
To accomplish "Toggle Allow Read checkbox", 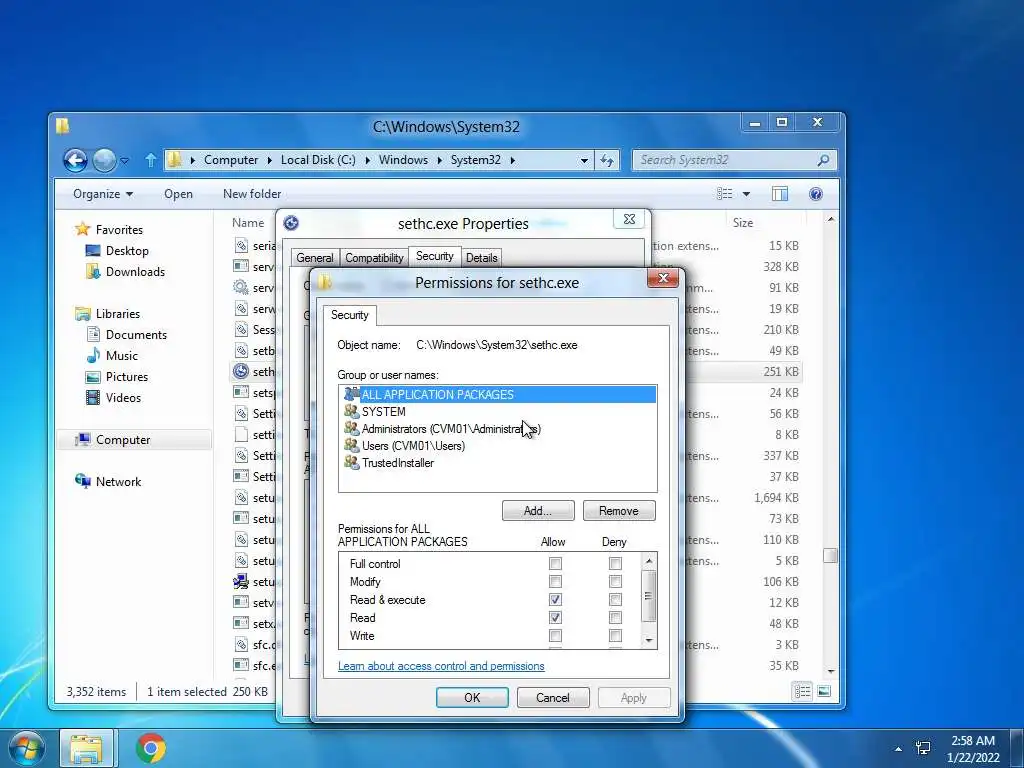I will point(555,618).
